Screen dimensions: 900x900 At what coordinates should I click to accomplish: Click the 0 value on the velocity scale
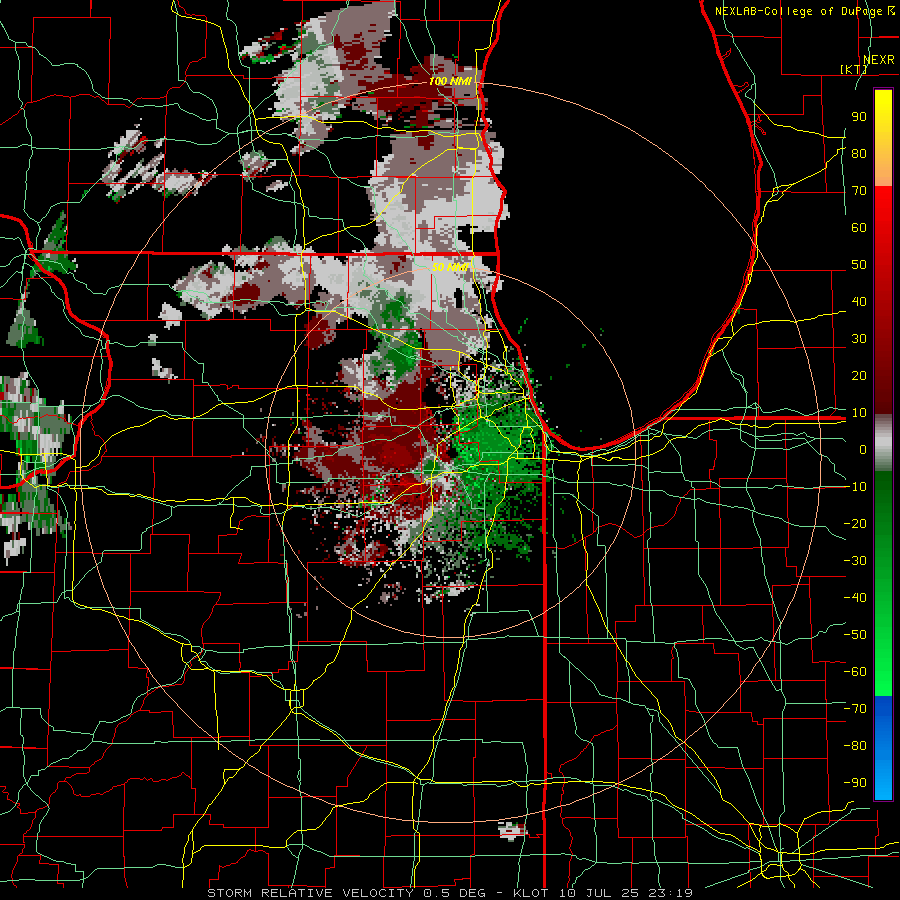coord(863,450)
